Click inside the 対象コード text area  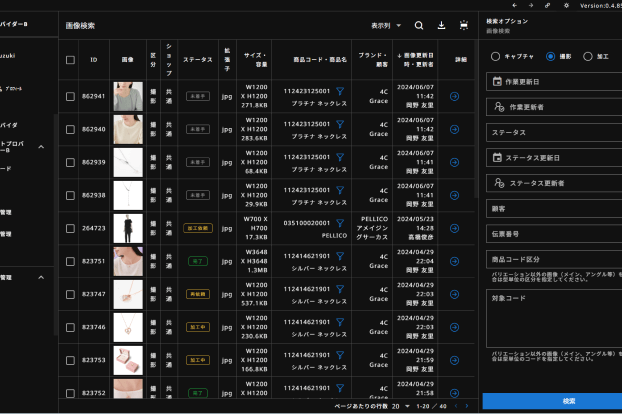point(554,318)
